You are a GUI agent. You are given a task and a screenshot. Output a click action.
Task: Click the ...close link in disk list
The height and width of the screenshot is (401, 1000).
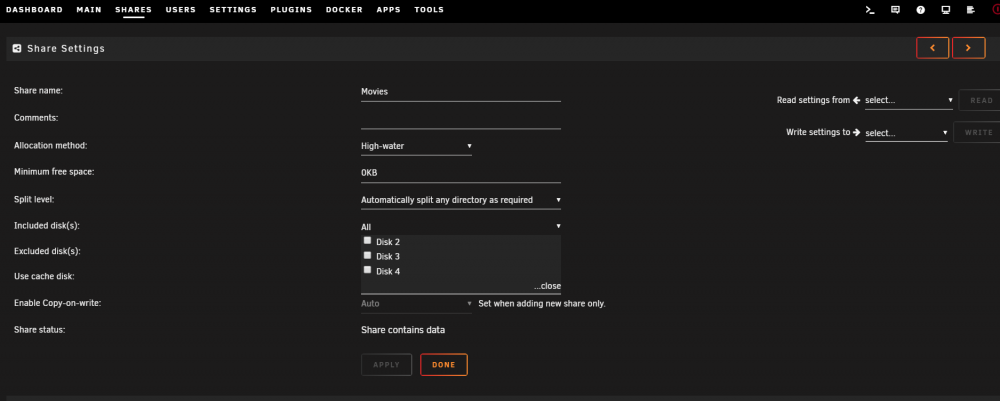tap(547, 286)
